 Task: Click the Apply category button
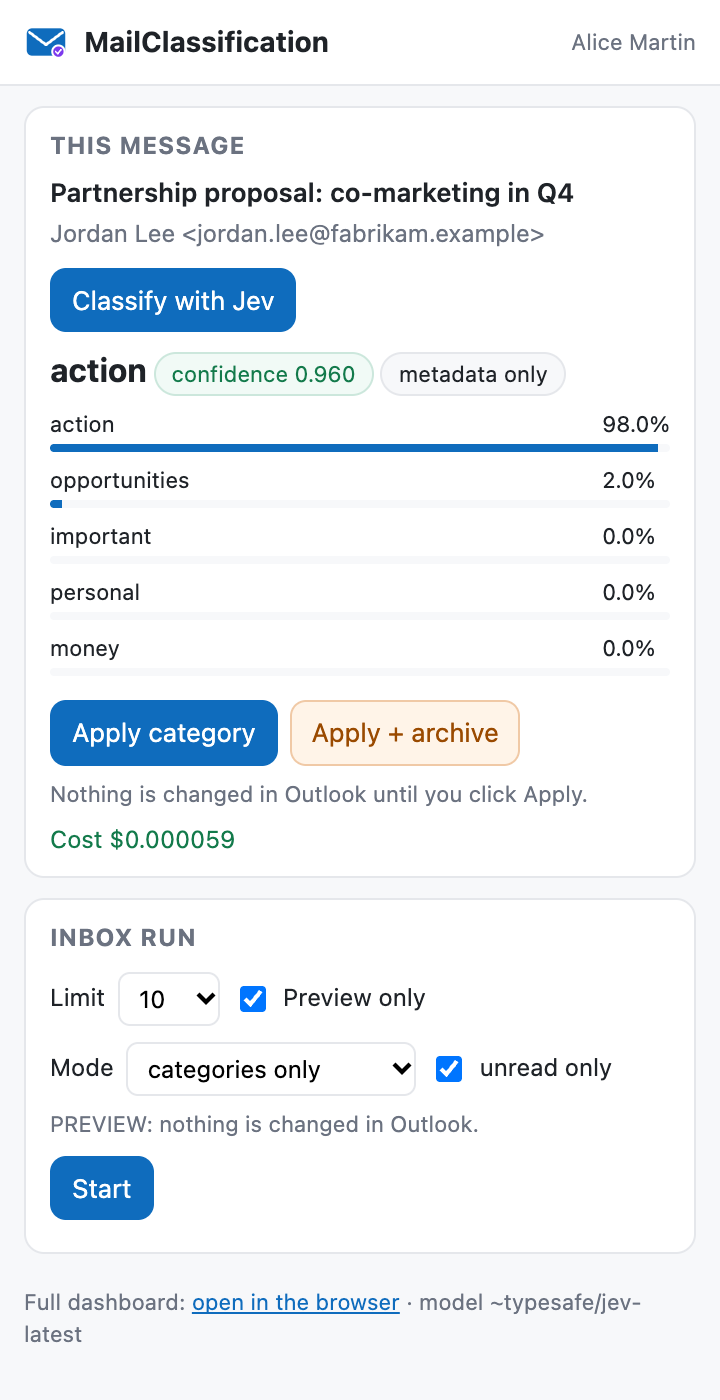pos(164,733)
